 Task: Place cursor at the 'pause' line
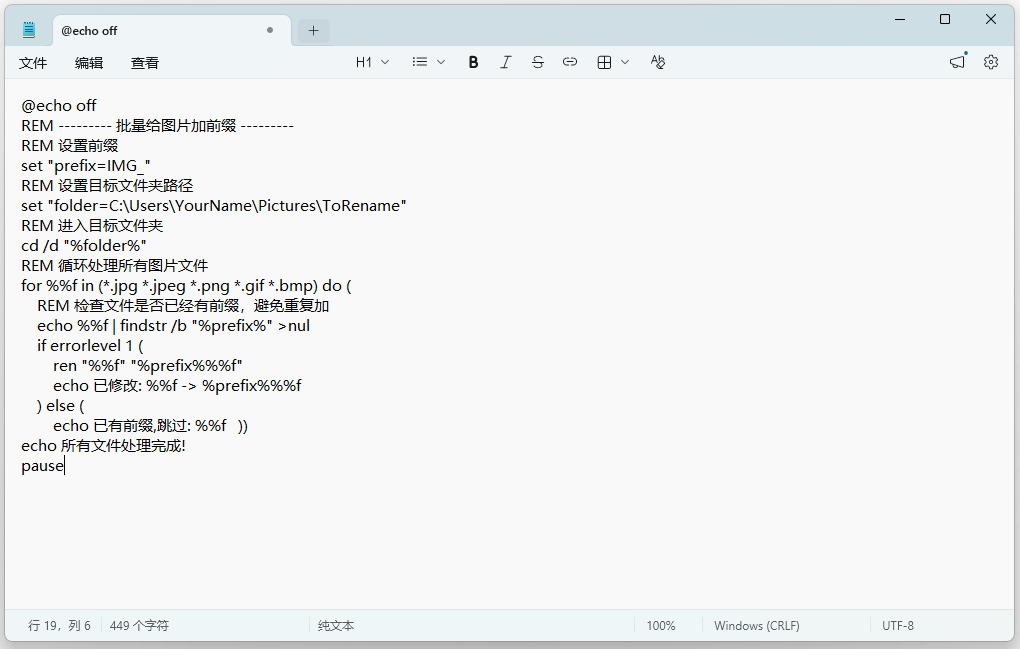point(42,466)
